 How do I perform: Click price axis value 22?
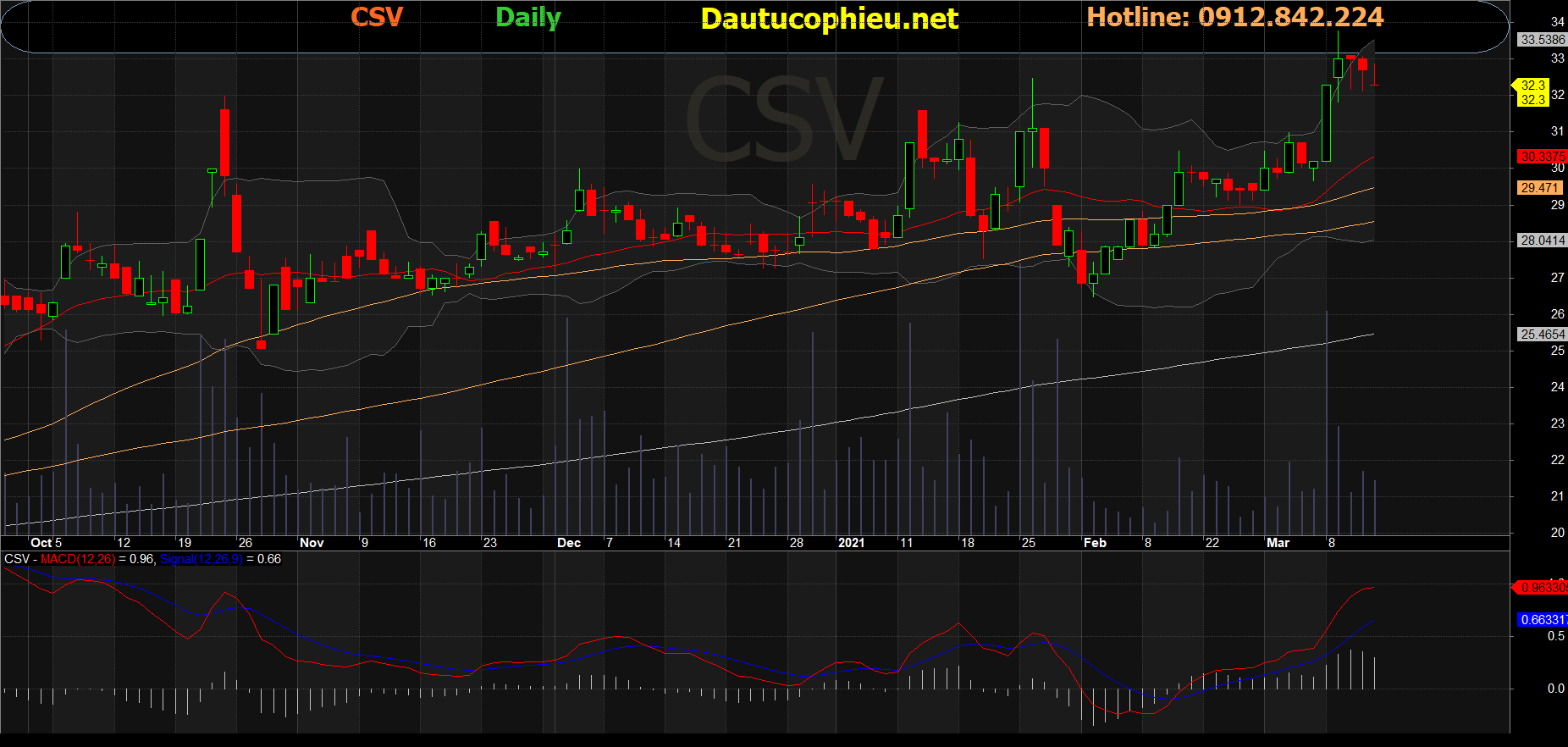[x=1557, y=460]
